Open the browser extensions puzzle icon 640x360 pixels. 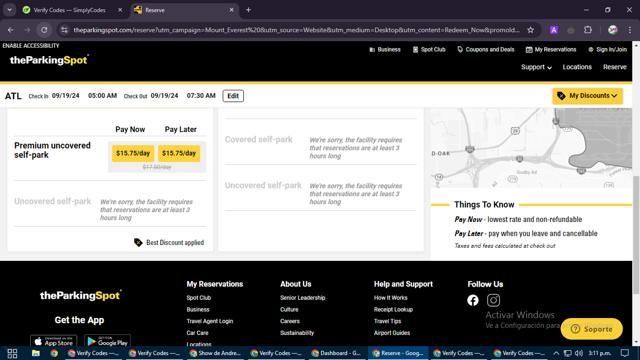[588, 30]
